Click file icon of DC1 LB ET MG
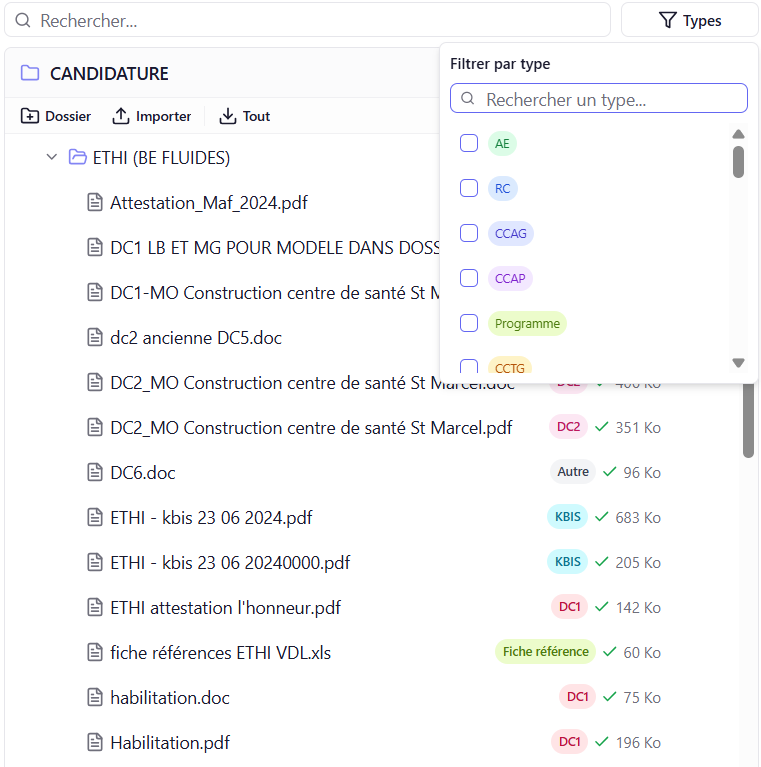This screenshot has height=767, width=761. click(x=95, y=247)
